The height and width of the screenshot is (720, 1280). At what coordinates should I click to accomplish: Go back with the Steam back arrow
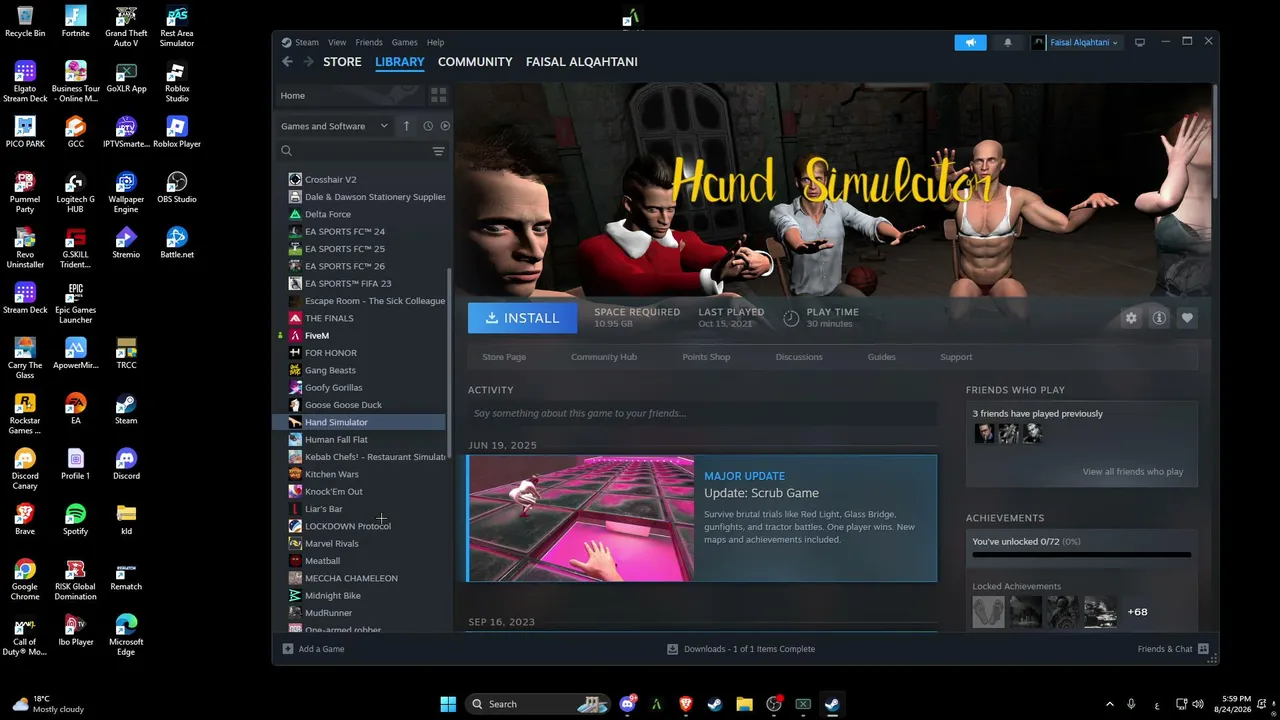coord(287,62)
